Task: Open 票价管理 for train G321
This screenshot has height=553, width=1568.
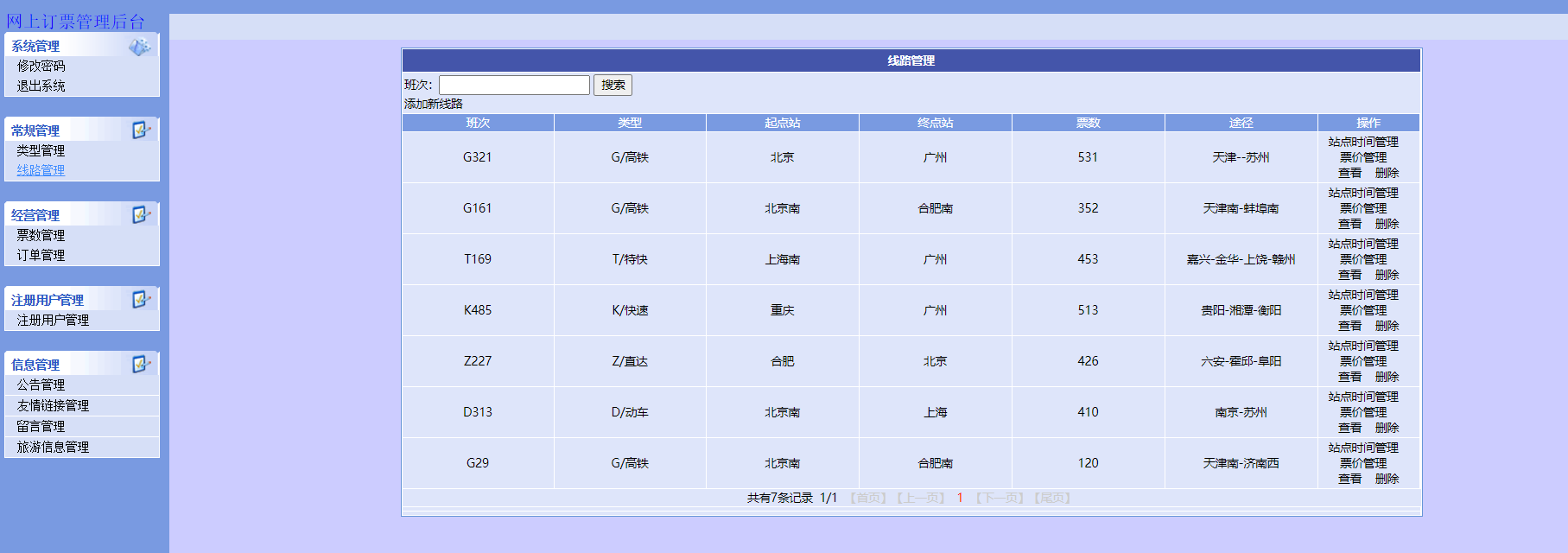Action: tap(1363, 157)
